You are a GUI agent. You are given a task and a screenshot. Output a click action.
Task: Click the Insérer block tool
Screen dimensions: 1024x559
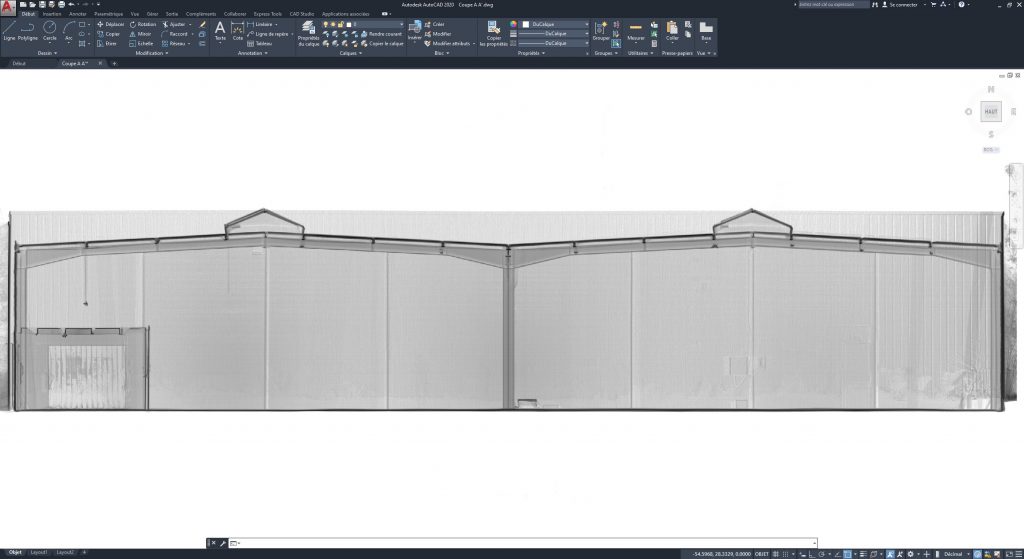coord(415,31)
